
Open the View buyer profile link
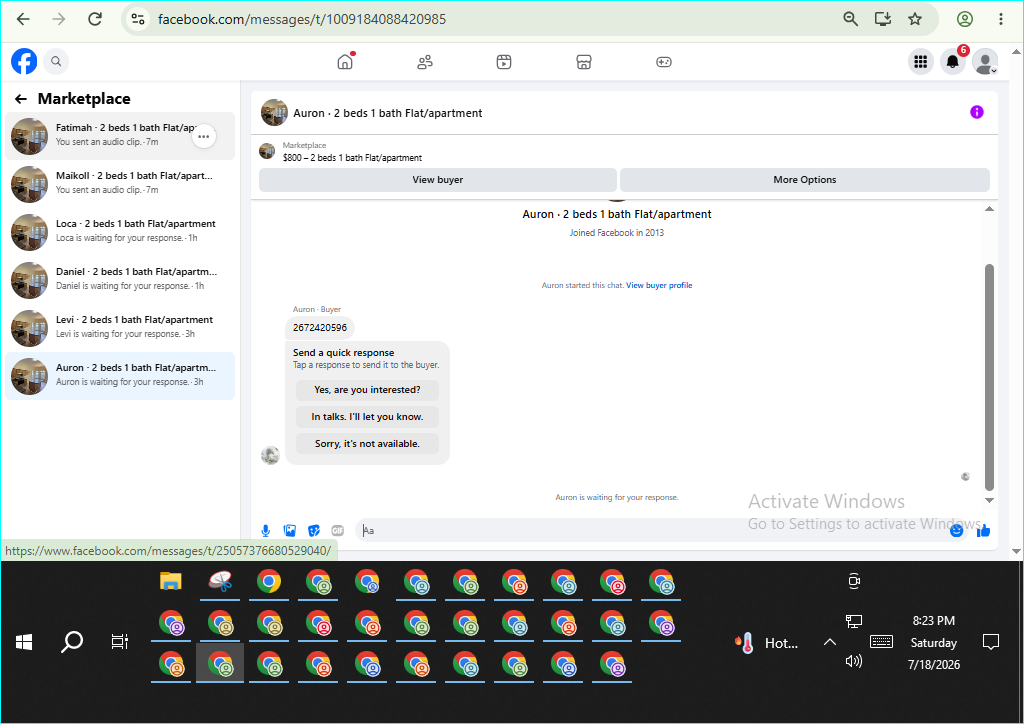(x=659, y=285)
